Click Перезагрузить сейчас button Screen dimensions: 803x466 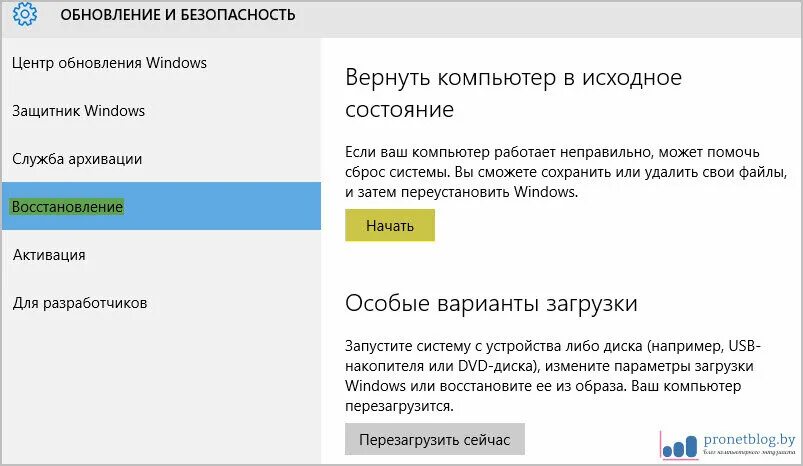(435, 439)
